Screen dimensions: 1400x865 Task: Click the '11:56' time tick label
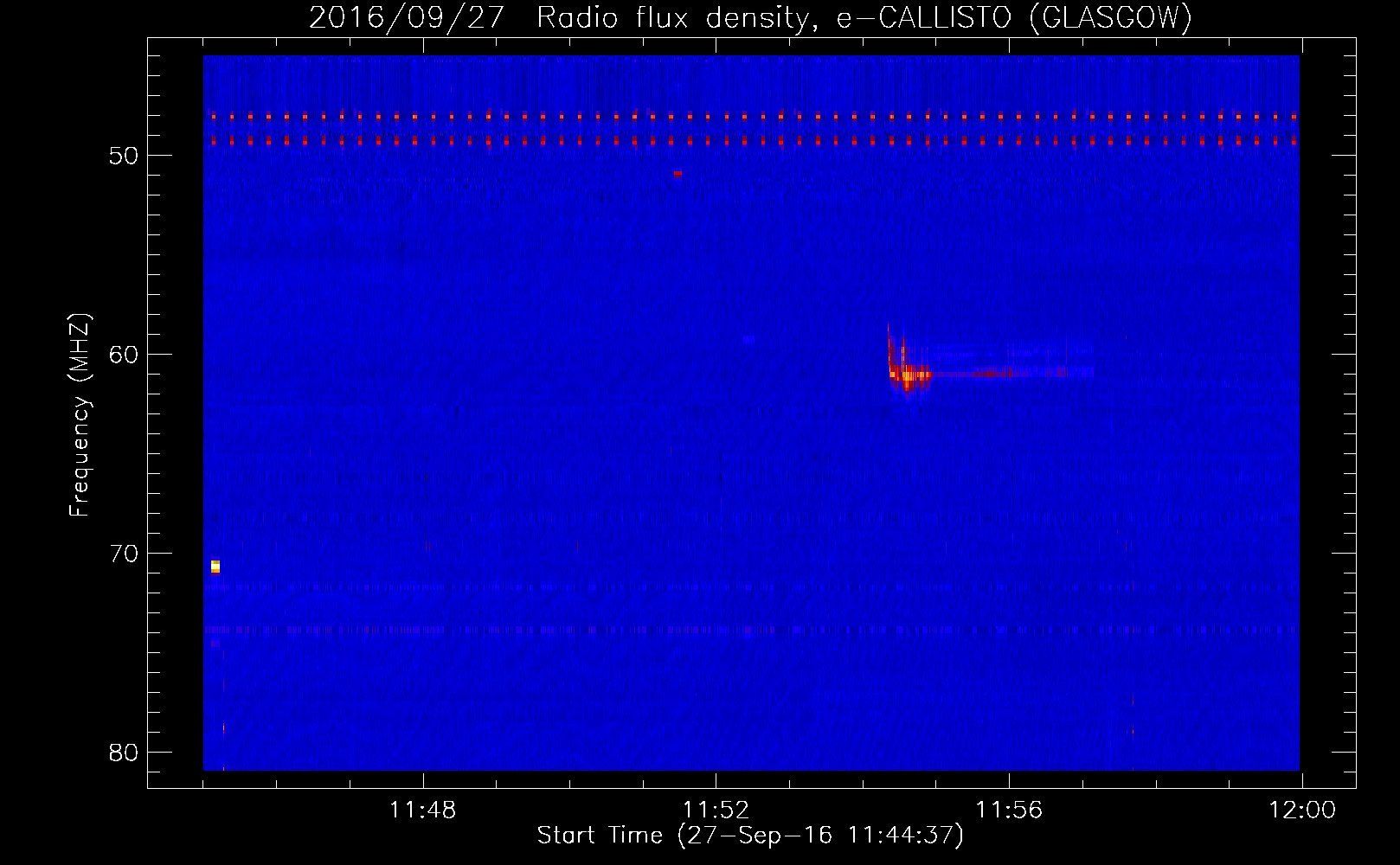1009,810
